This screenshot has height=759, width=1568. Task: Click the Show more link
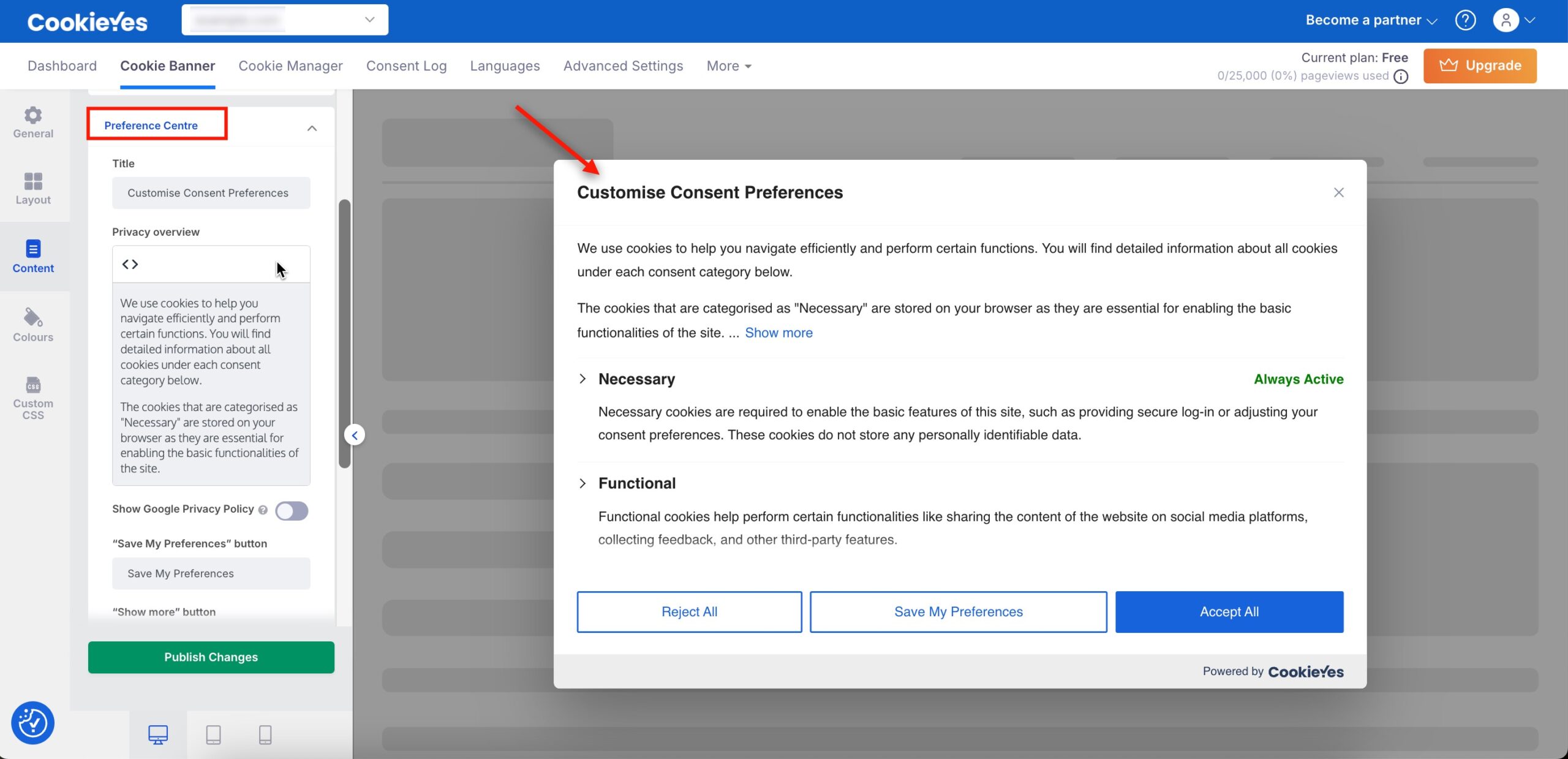778,333
